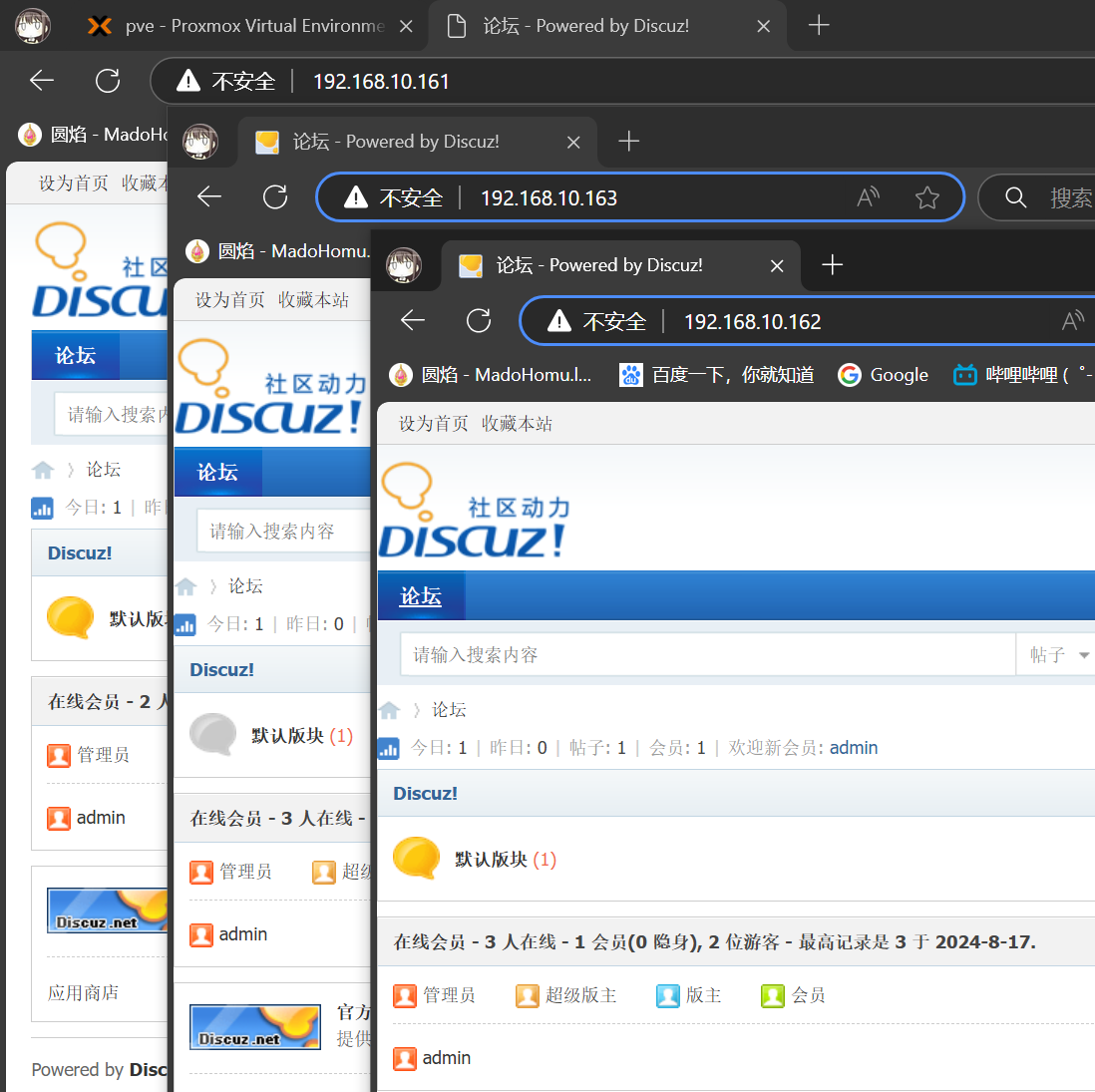Image resolution: width=1095 pixels, height=1092 pixels.
Task: Click back arrow in 192.168.10.161 window
Action: point(41,81)
